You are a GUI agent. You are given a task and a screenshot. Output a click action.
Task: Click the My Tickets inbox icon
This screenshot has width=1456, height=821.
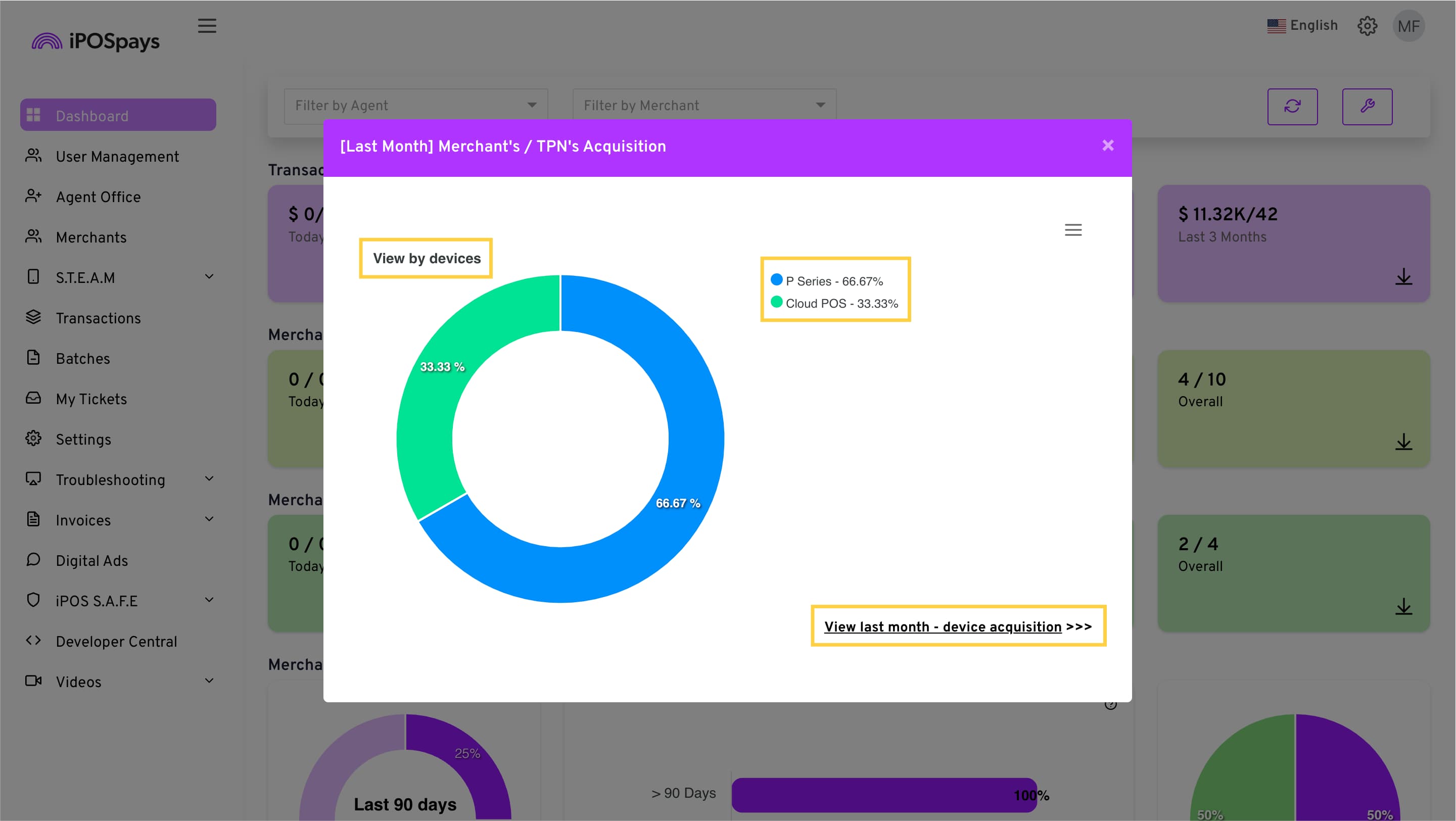[33, 398]
